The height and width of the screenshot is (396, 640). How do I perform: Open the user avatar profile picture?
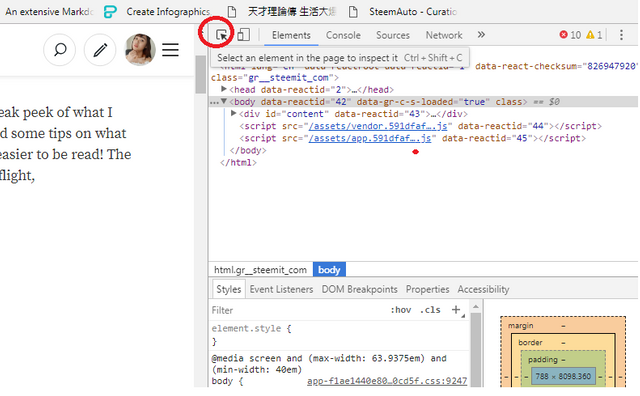pos(140,49)
